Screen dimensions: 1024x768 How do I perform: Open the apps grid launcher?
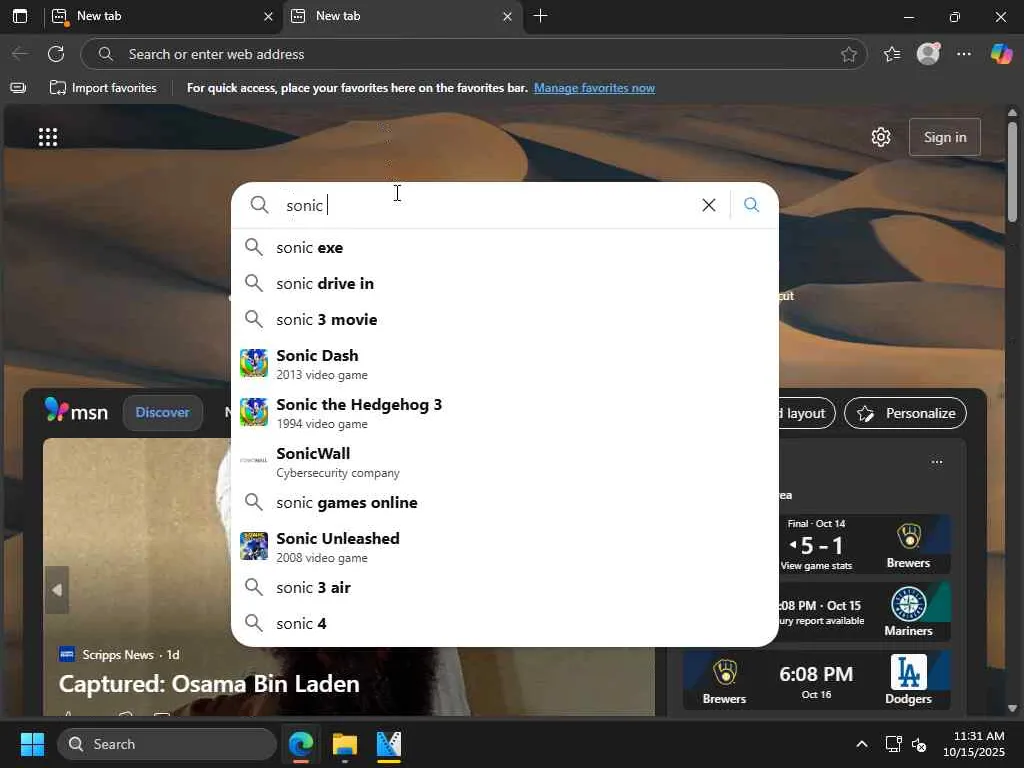[48, 137]
